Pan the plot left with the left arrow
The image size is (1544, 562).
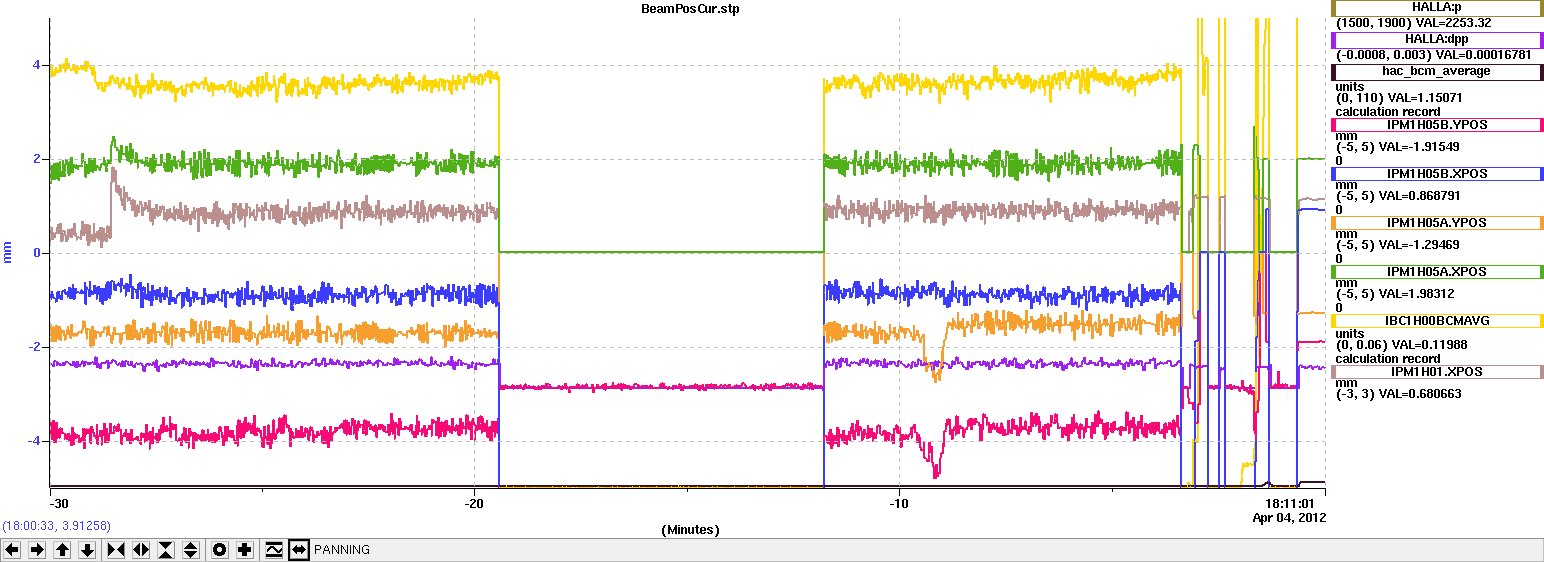point(13,550)
